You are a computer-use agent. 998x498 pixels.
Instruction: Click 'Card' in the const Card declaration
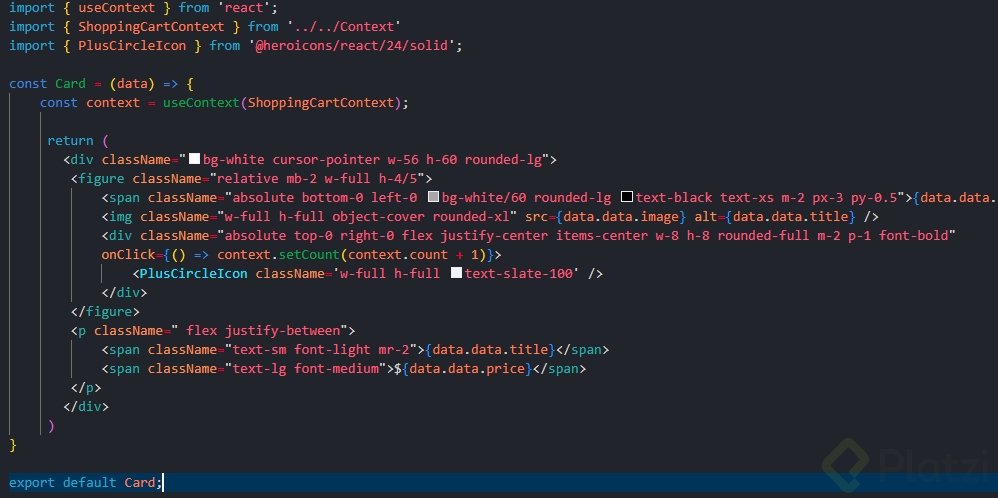coord(70,84)
